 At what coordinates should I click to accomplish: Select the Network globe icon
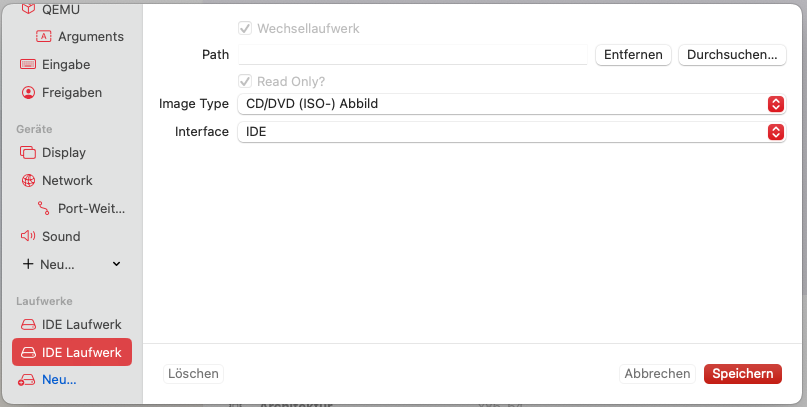(x=27, y=181)
